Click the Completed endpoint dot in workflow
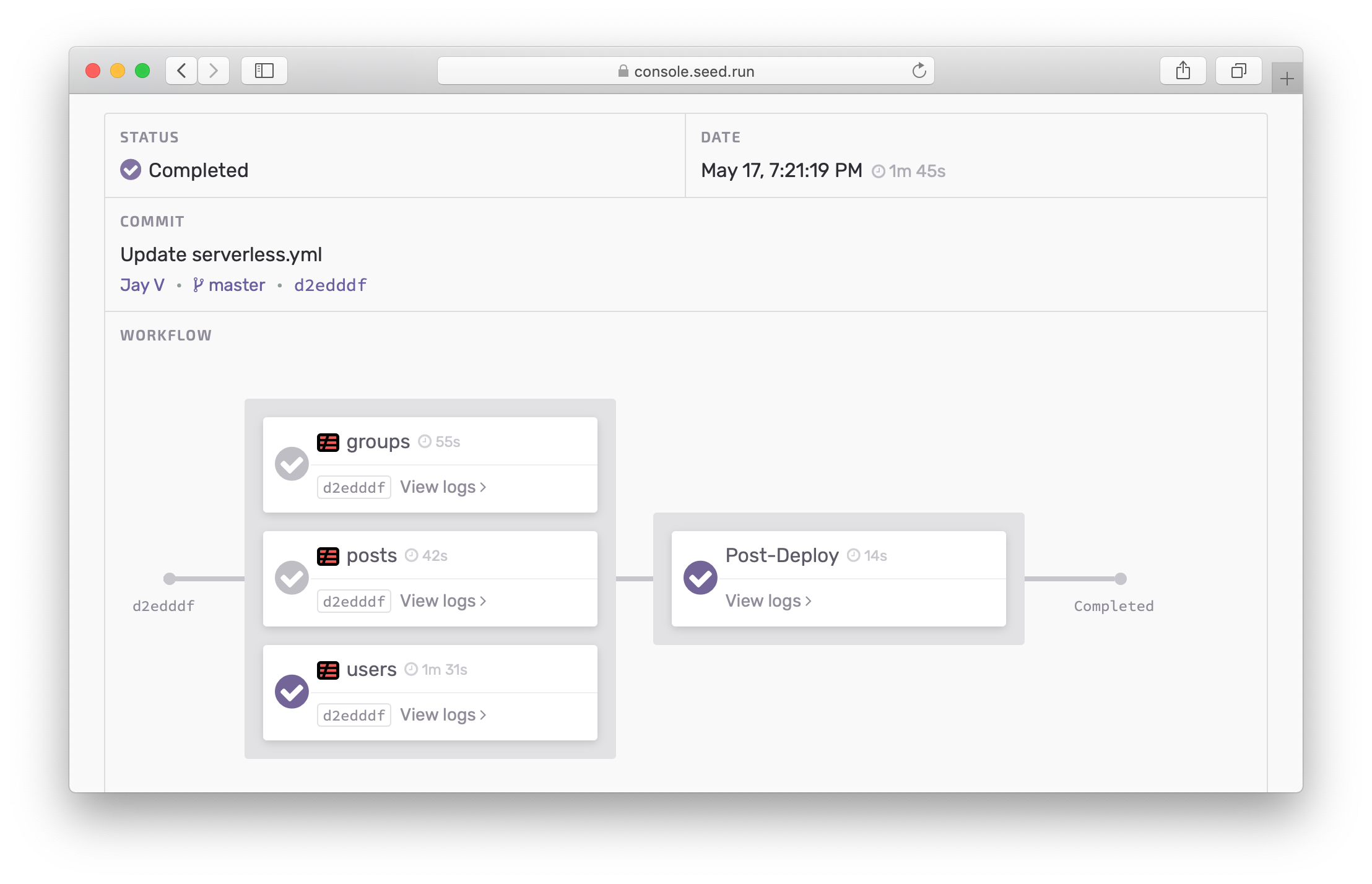1372x884 pixels. click(x=1121, y=579)
